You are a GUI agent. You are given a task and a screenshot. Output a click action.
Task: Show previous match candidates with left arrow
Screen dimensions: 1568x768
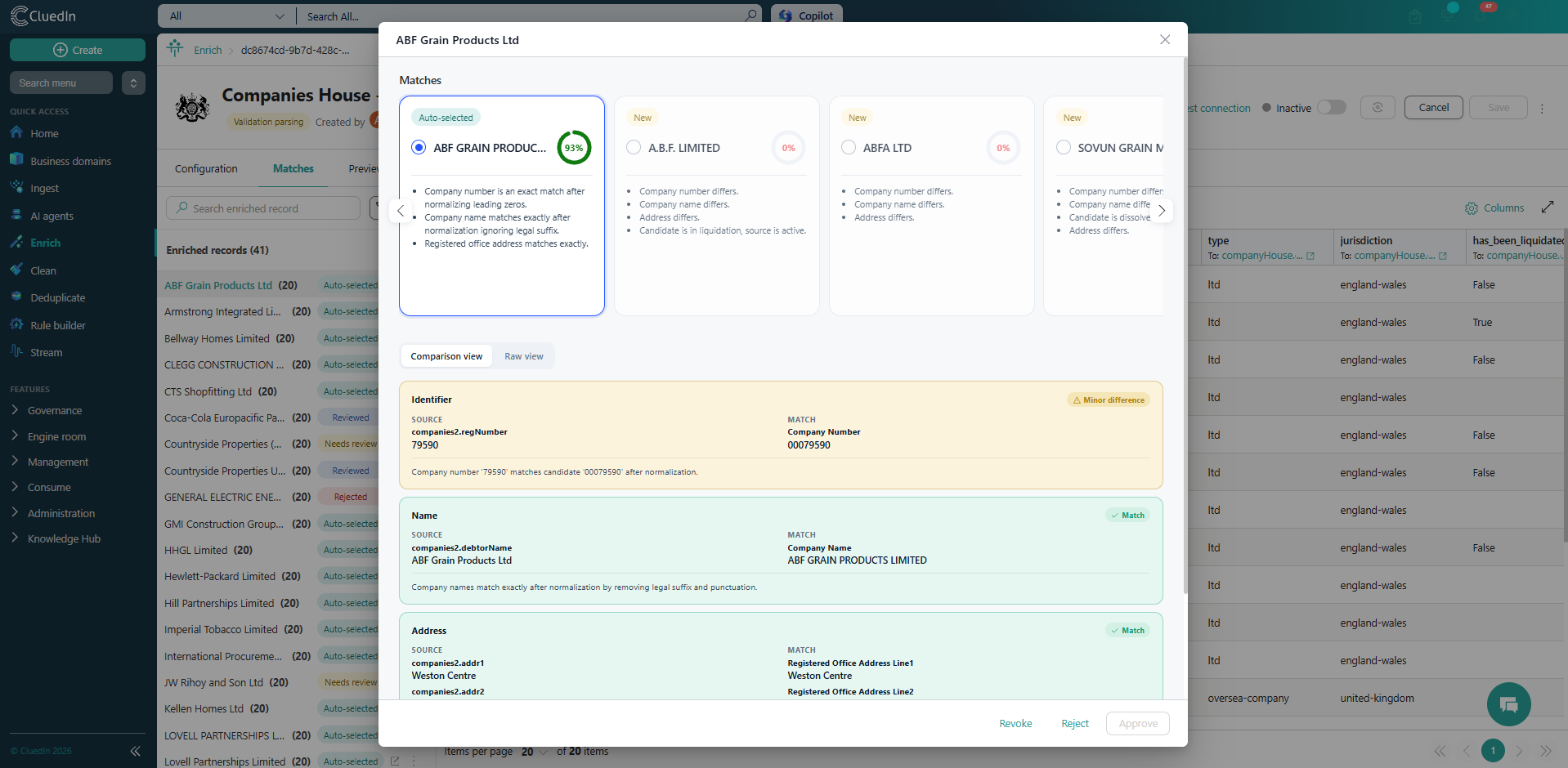pyautogui.click(x=401, y=211)
